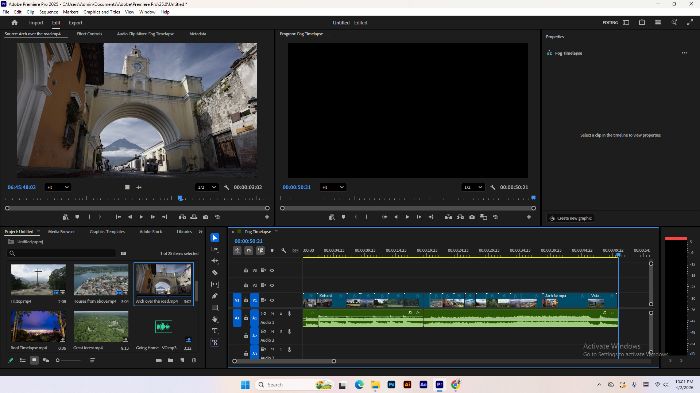Play the sequence in the Program monitor
The image size is (700, 393).
coord(407,217)
